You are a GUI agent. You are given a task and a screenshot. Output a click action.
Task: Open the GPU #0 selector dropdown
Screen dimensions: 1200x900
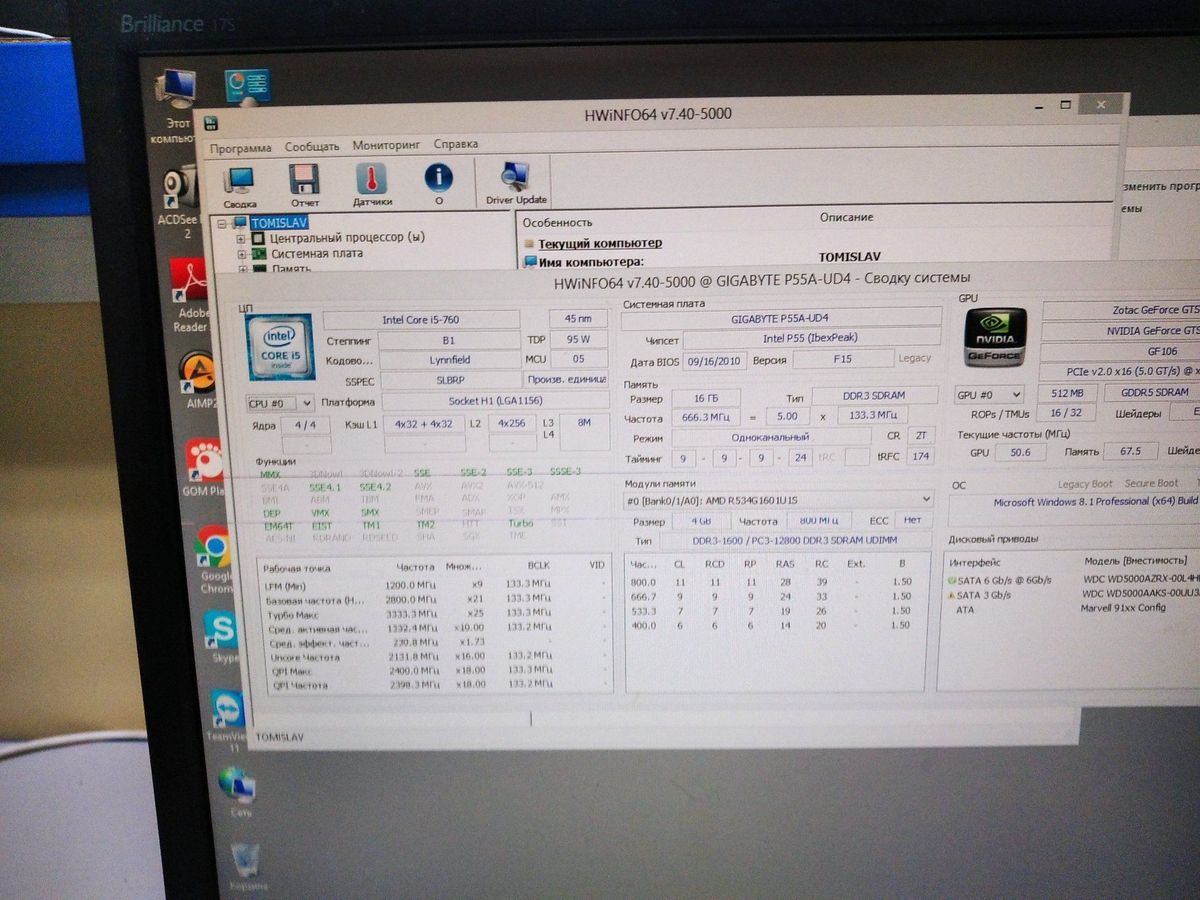click(x=989, y=394)
